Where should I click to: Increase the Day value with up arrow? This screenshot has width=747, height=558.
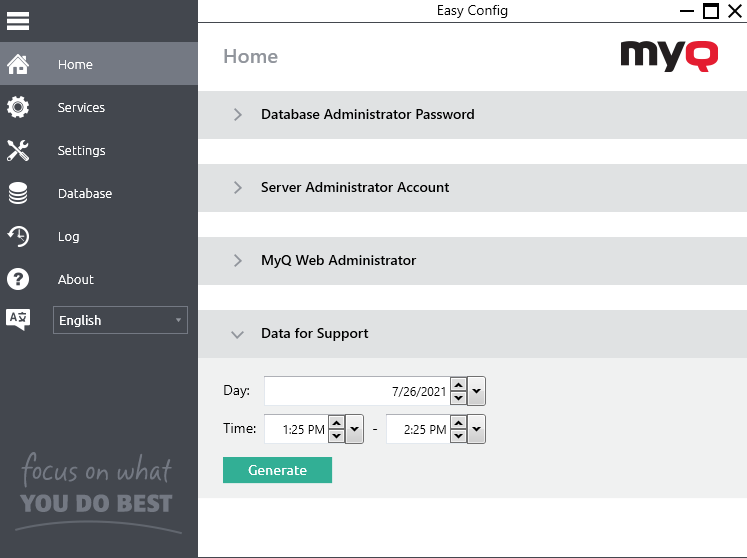(458, 385)
